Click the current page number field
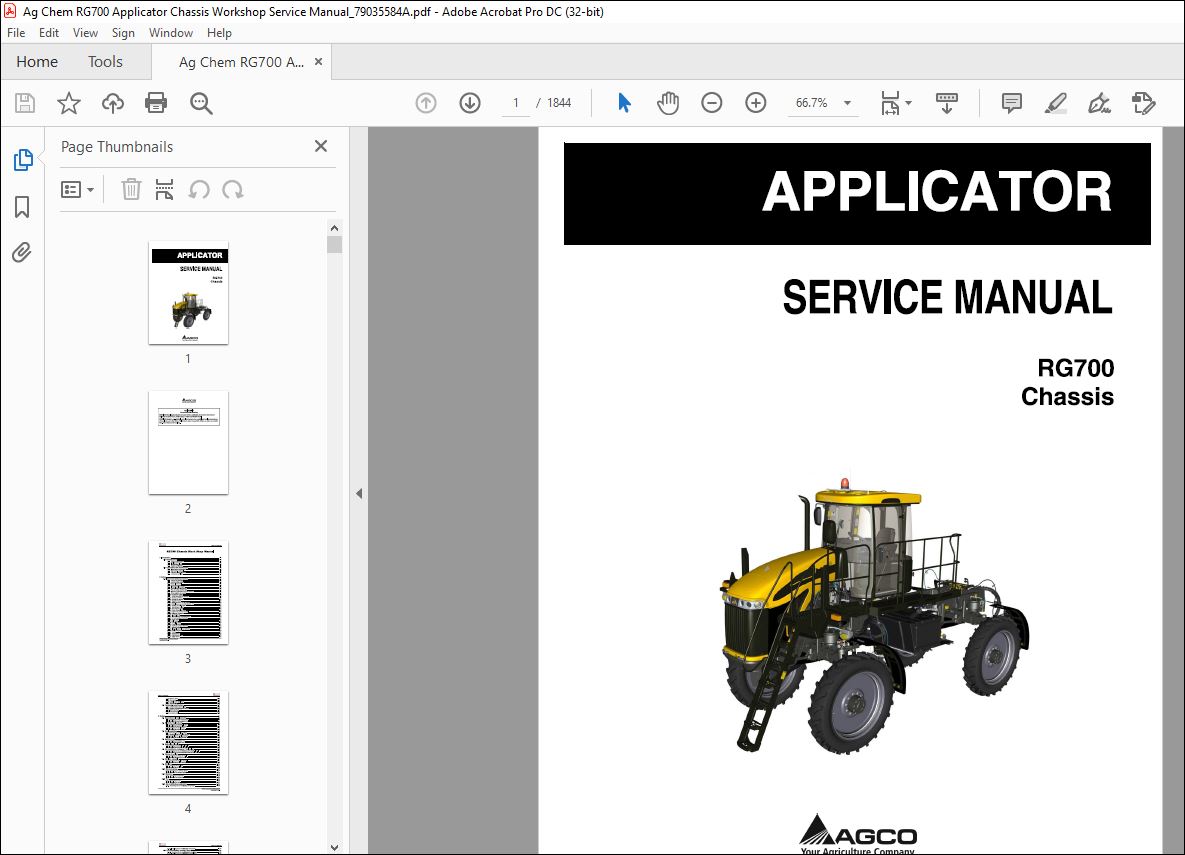1185x855 pixels. click(516, 103)
